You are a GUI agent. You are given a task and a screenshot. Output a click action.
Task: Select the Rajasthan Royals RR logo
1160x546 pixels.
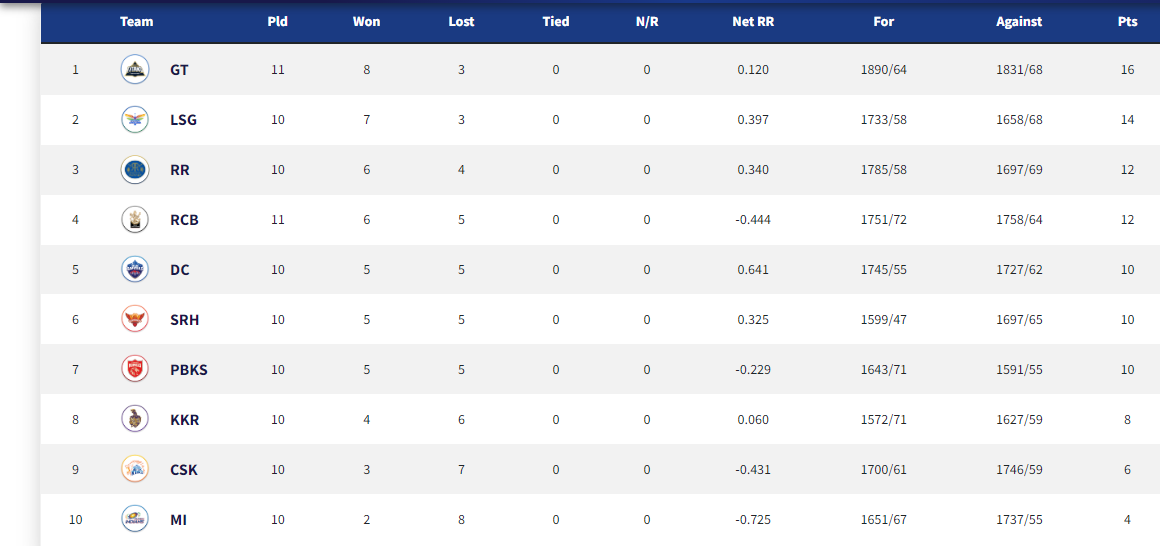click(135, 169)
